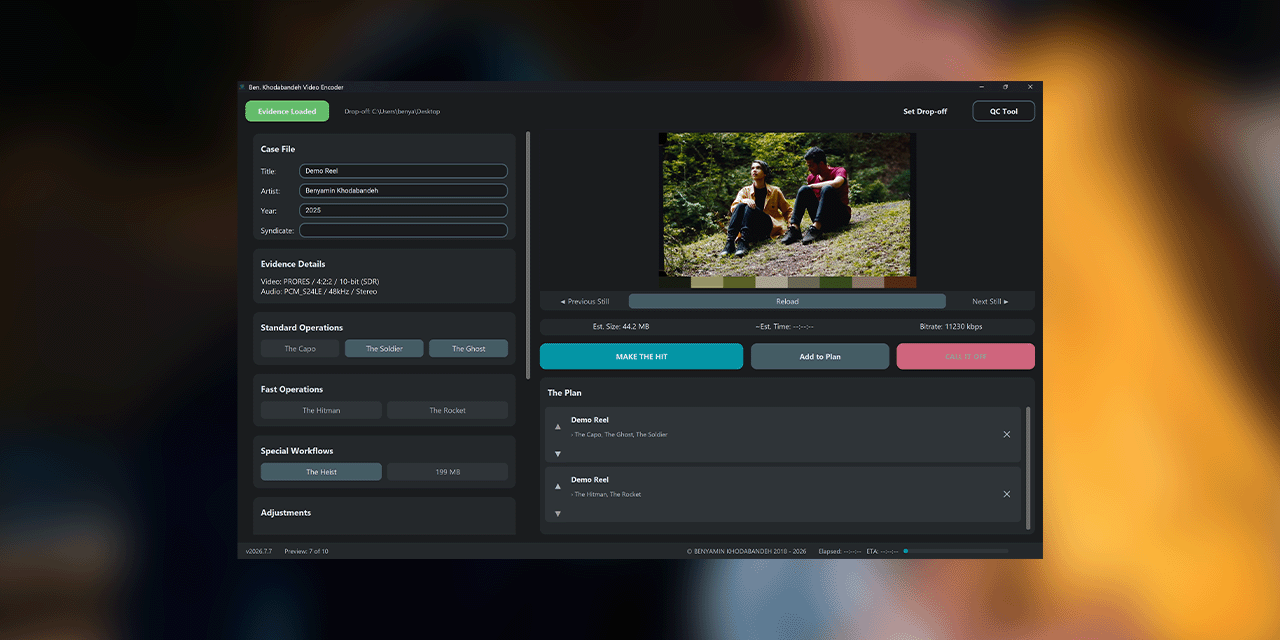
Task: Click the Benyamin Khodabandeh copyright notice
Action: coord(746,551)
